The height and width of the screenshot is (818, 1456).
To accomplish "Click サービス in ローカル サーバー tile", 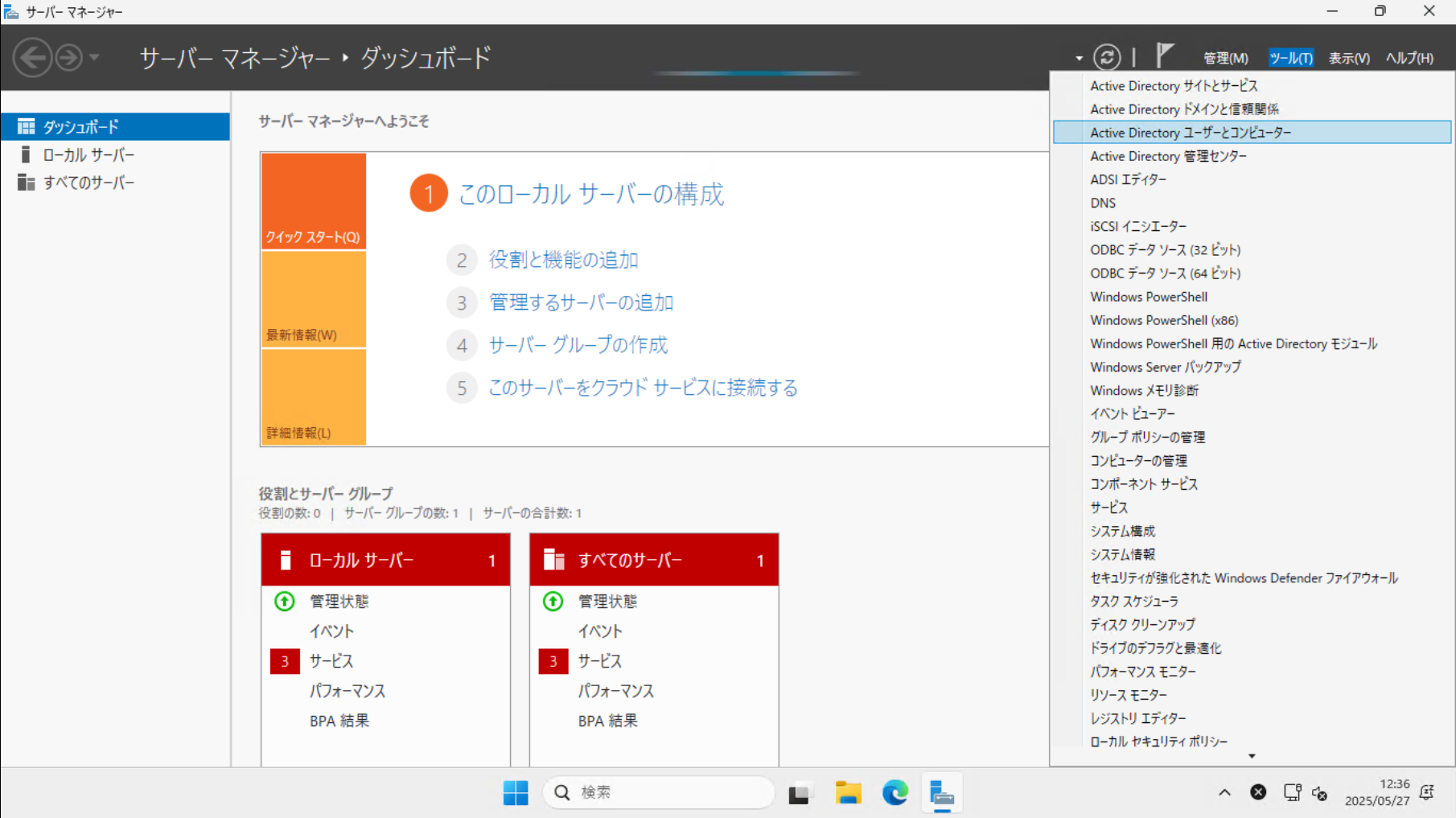I will tap(331, 661).
